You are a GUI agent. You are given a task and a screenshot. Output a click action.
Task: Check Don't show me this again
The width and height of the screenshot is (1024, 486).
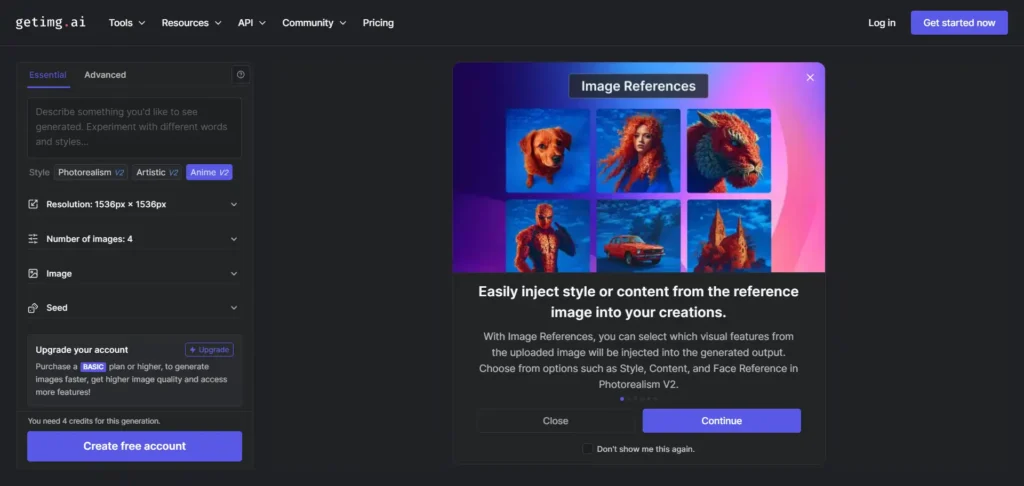click(588, 449)
